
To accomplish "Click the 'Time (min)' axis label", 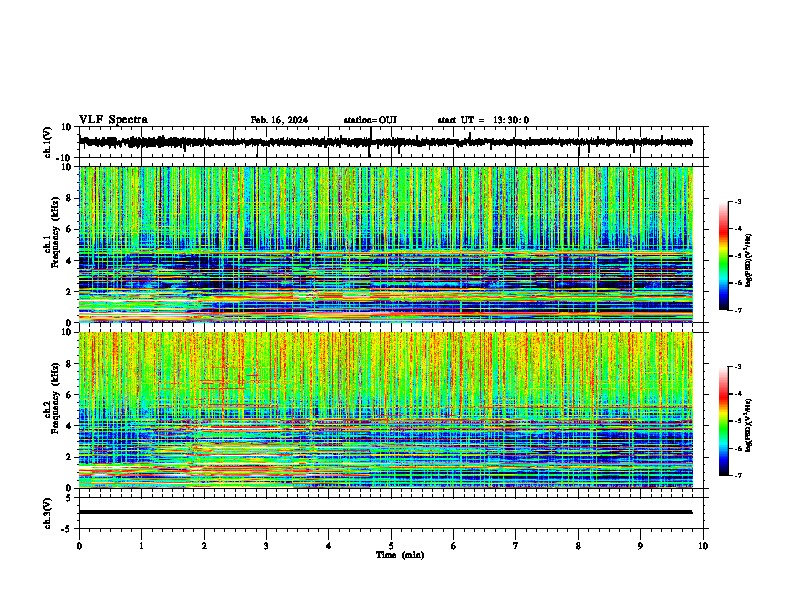I will [x=400, y=555].
